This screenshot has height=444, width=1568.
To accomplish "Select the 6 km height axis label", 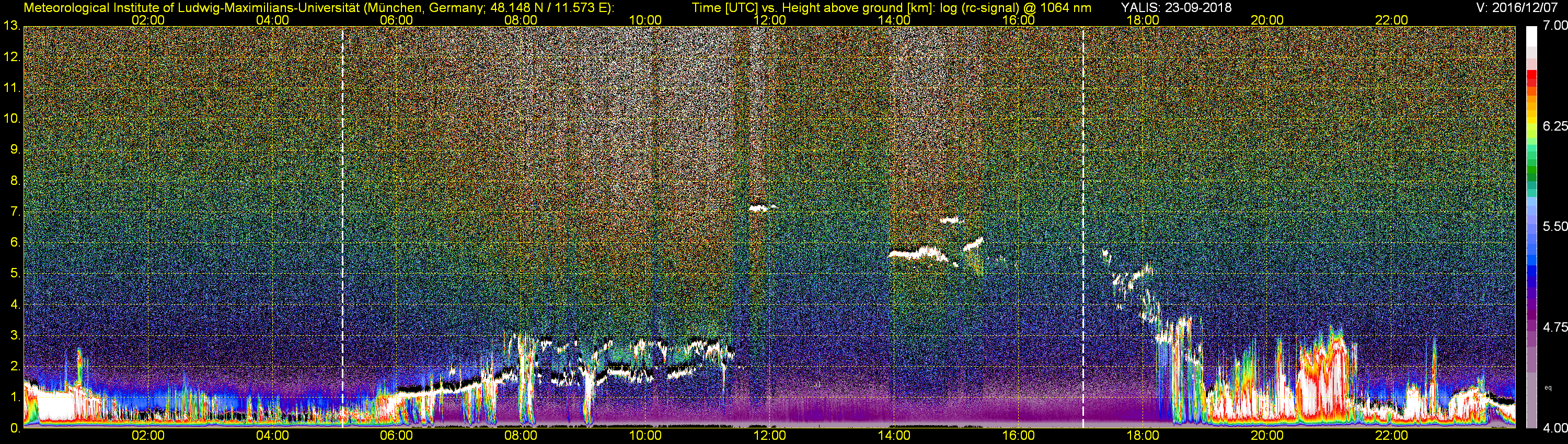I will pos(15,242).
